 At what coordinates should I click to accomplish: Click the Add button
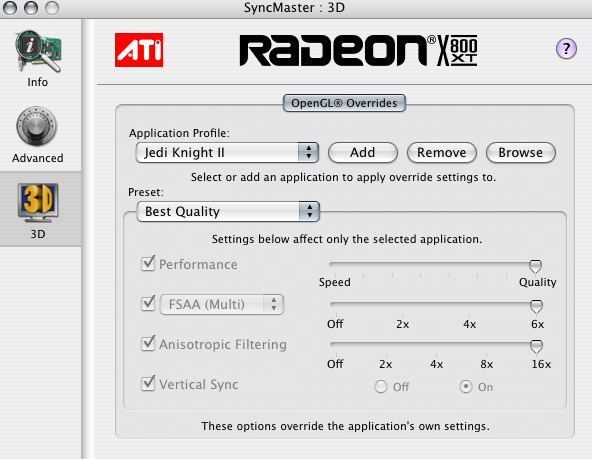(362, 152)
